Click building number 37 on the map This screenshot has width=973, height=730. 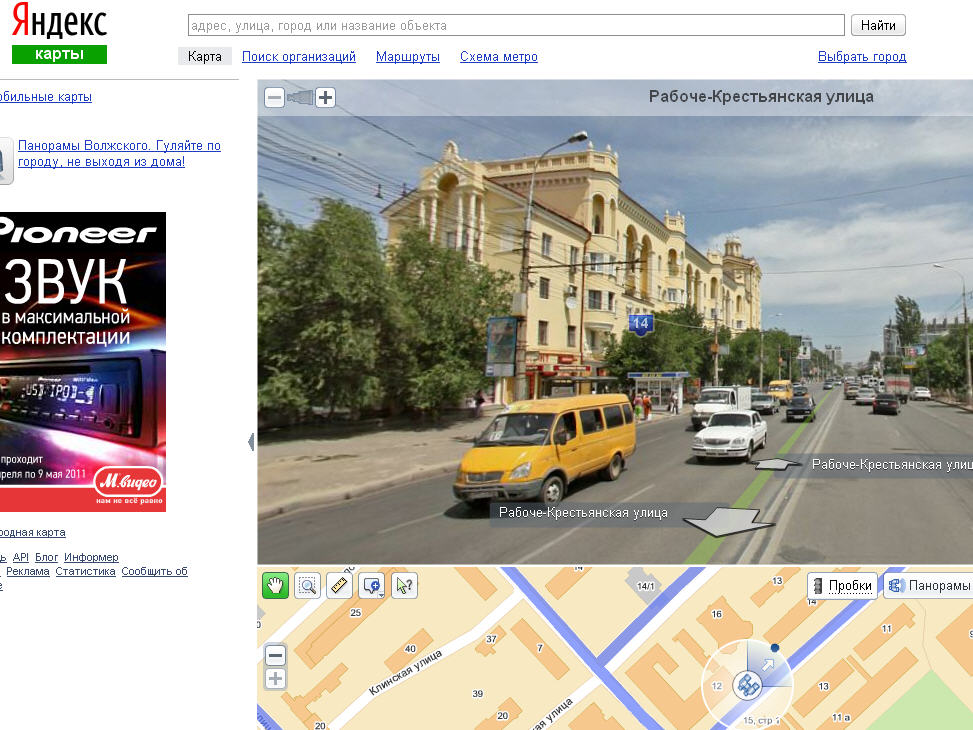pos(491,639)
